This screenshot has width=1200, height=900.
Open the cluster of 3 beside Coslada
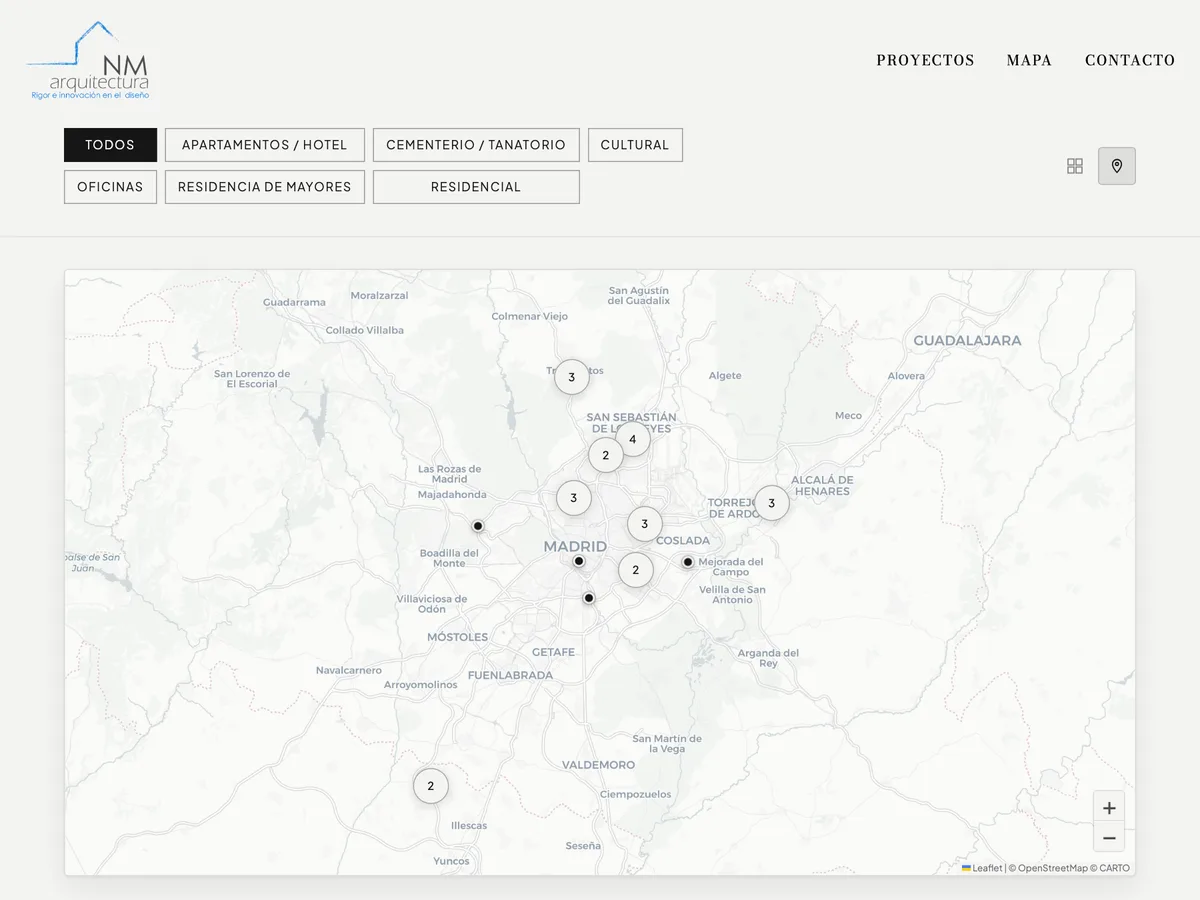(x=645, y=524)
